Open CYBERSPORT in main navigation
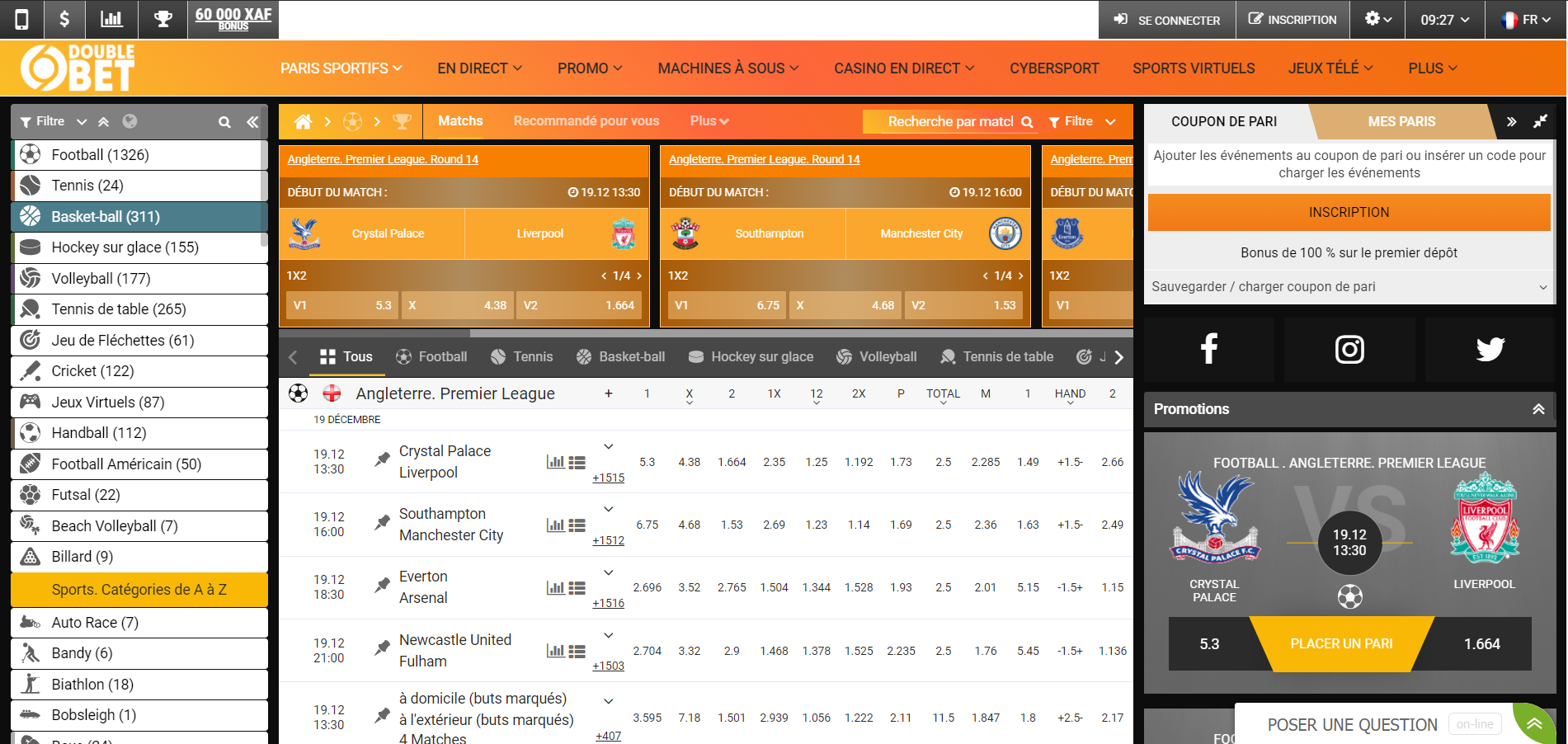 (1054, 68)
